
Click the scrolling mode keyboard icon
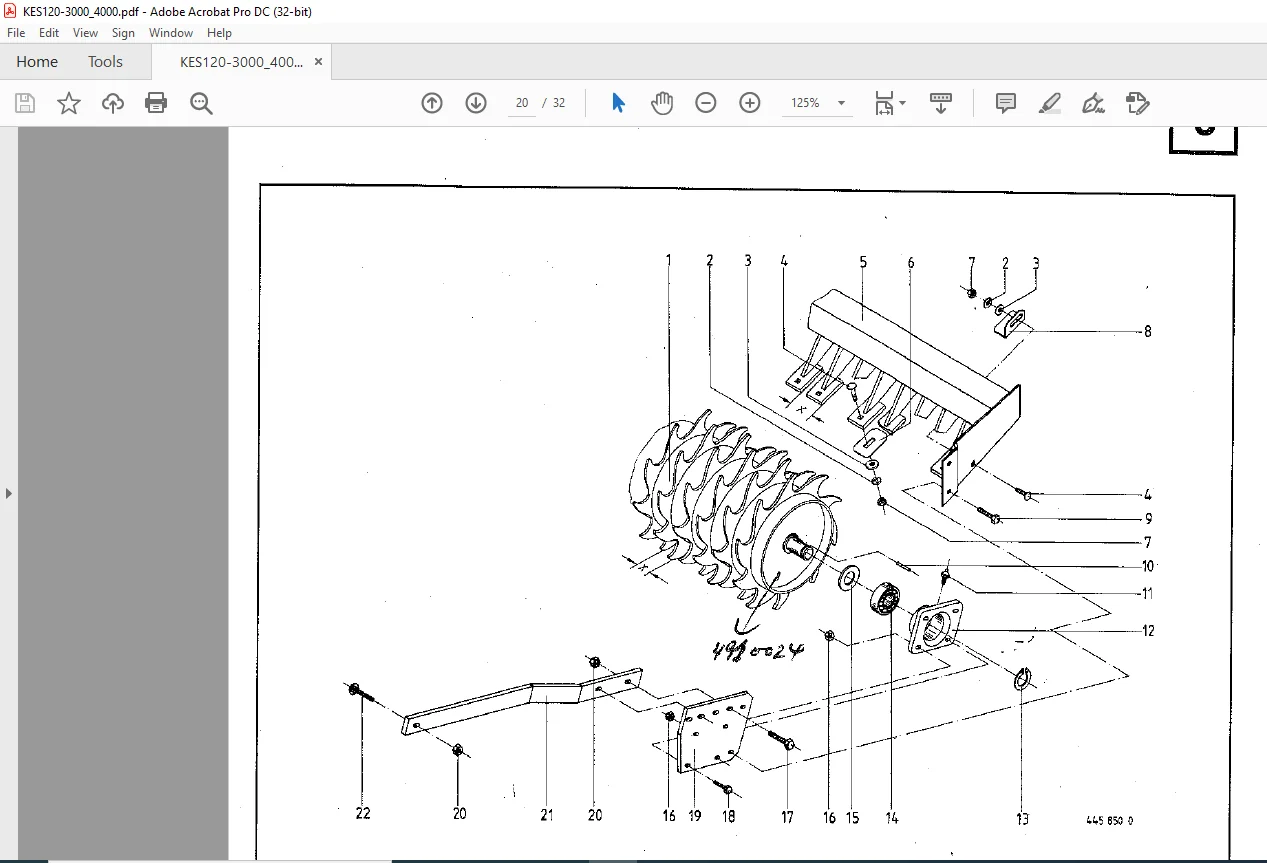[x=941, y=103]
